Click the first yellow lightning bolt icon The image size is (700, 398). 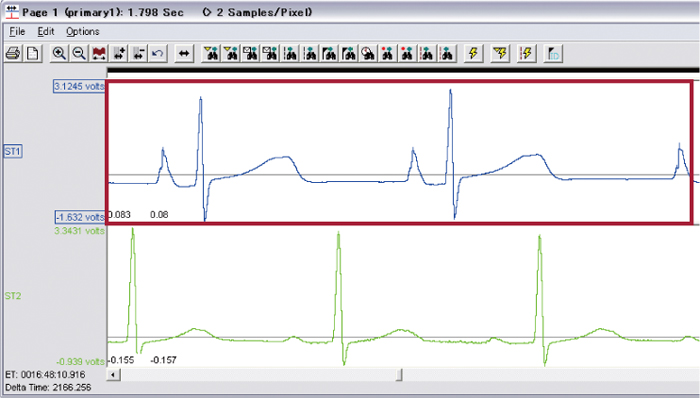[x=473, y=54]
